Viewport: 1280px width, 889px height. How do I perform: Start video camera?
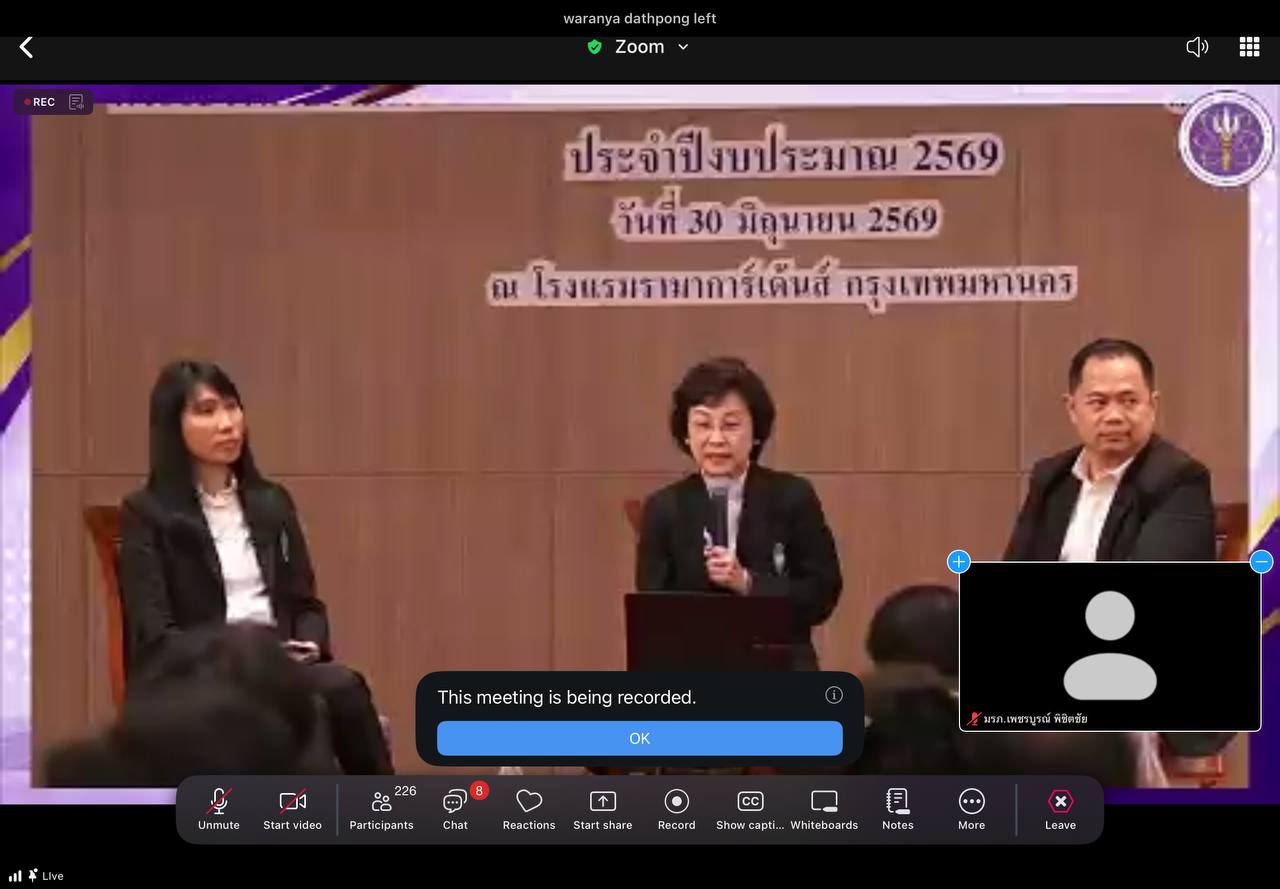pyautogui.click(x=293, y=810)
